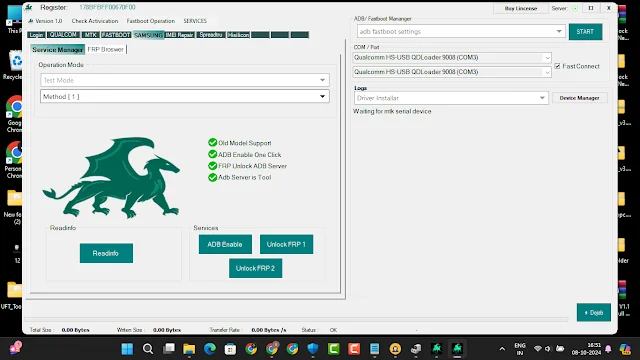
Task: Open the Windows Start menu
Action: click(x=127, y=349)
